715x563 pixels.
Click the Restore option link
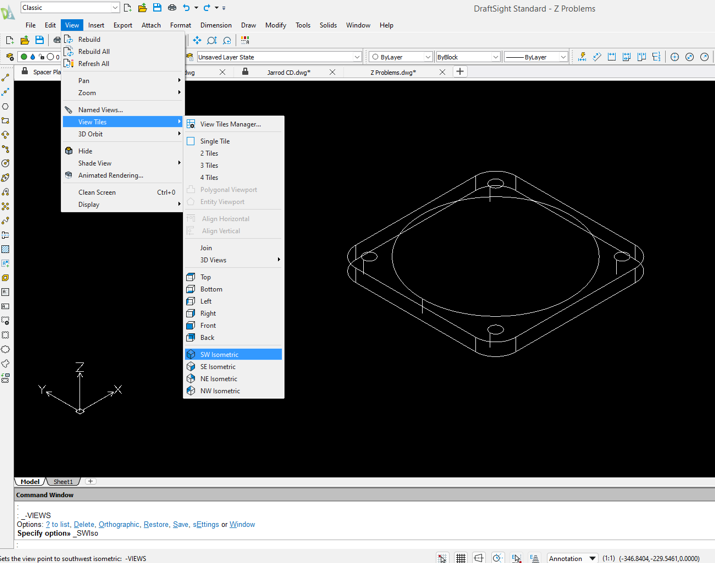click(x=156, y=524)
